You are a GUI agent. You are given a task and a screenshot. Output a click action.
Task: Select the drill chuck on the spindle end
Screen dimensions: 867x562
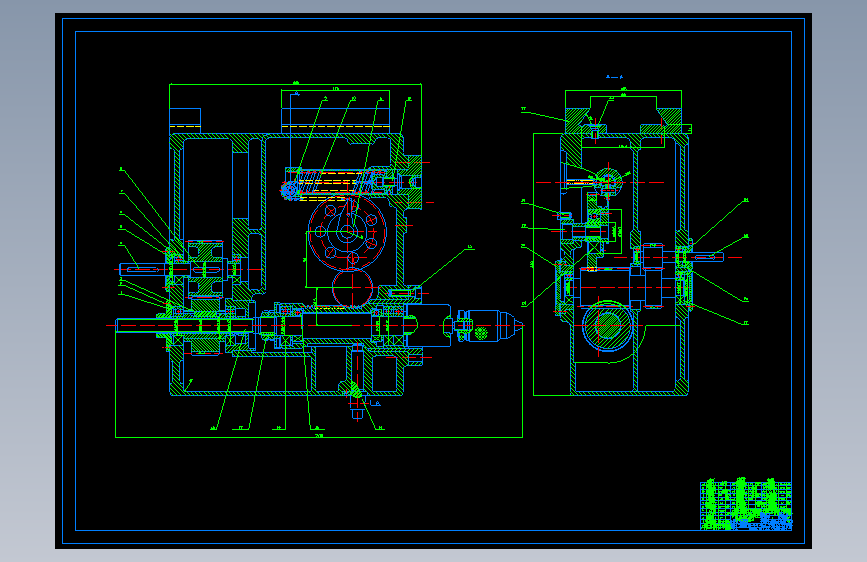coord(489,326)
